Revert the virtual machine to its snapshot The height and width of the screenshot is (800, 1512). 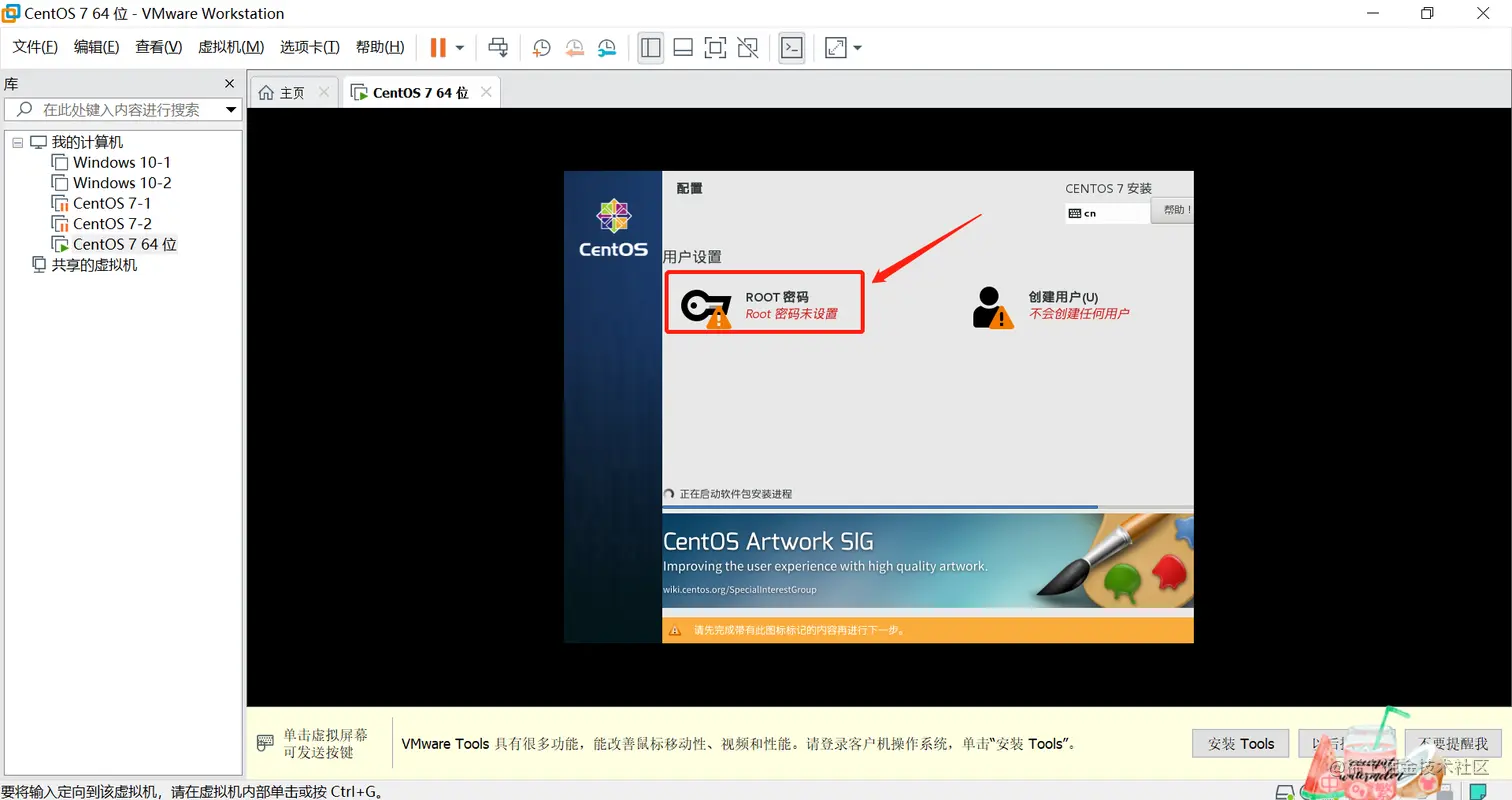(x=574, y=47)
